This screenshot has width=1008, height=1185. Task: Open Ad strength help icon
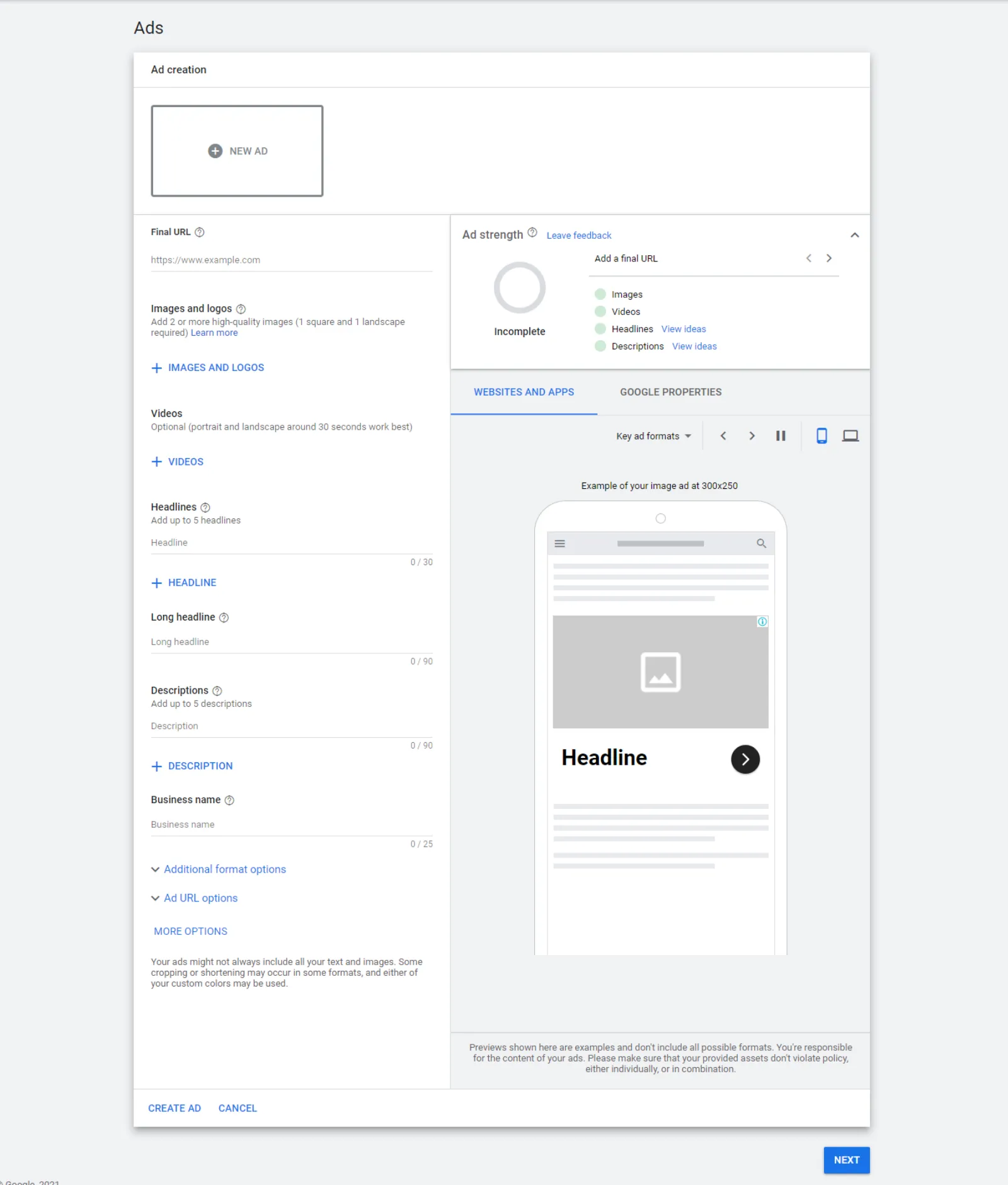point(532,233)
